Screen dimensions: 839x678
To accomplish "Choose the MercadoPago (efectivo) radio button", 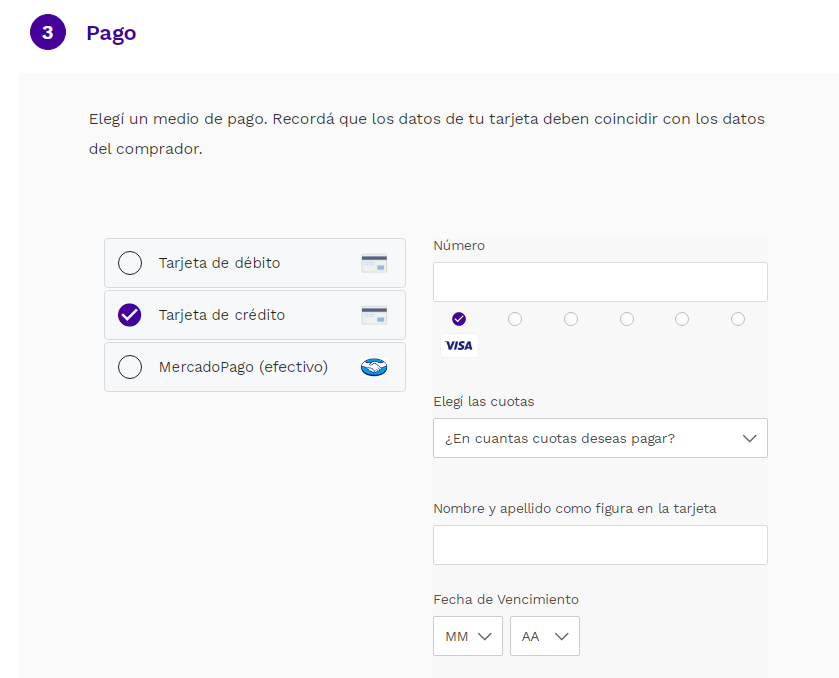I will [130, 367].
